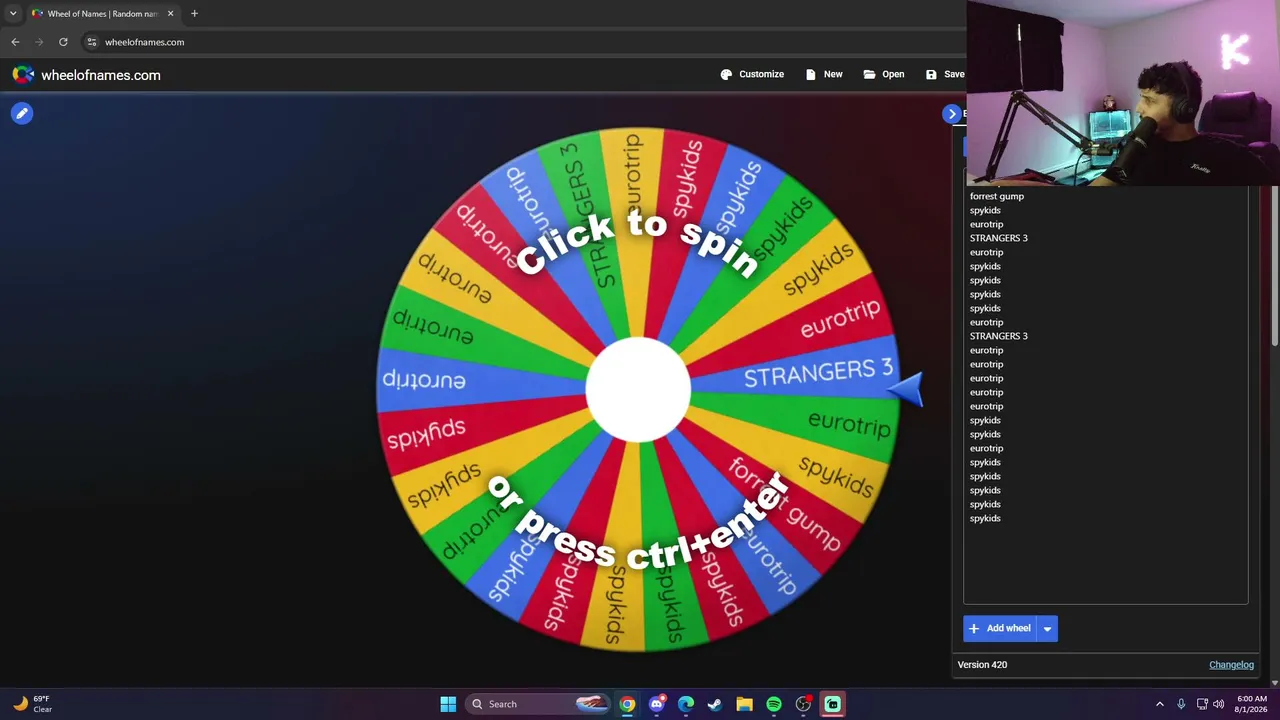
Task: Open a new browser tab
Action: [x=194, y=14]
